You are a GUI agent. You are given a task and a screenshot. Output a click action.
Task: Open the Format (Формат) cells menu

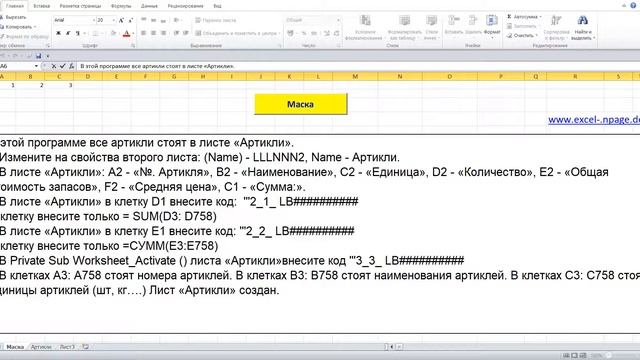point(492,27)
